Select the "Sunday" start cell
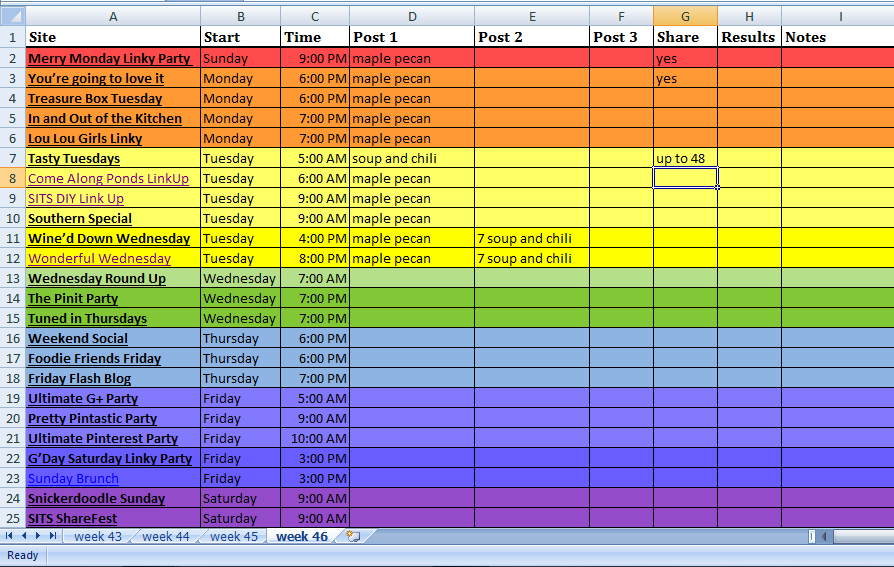Viewport: 894px width, 567px height. coord(241,58)
